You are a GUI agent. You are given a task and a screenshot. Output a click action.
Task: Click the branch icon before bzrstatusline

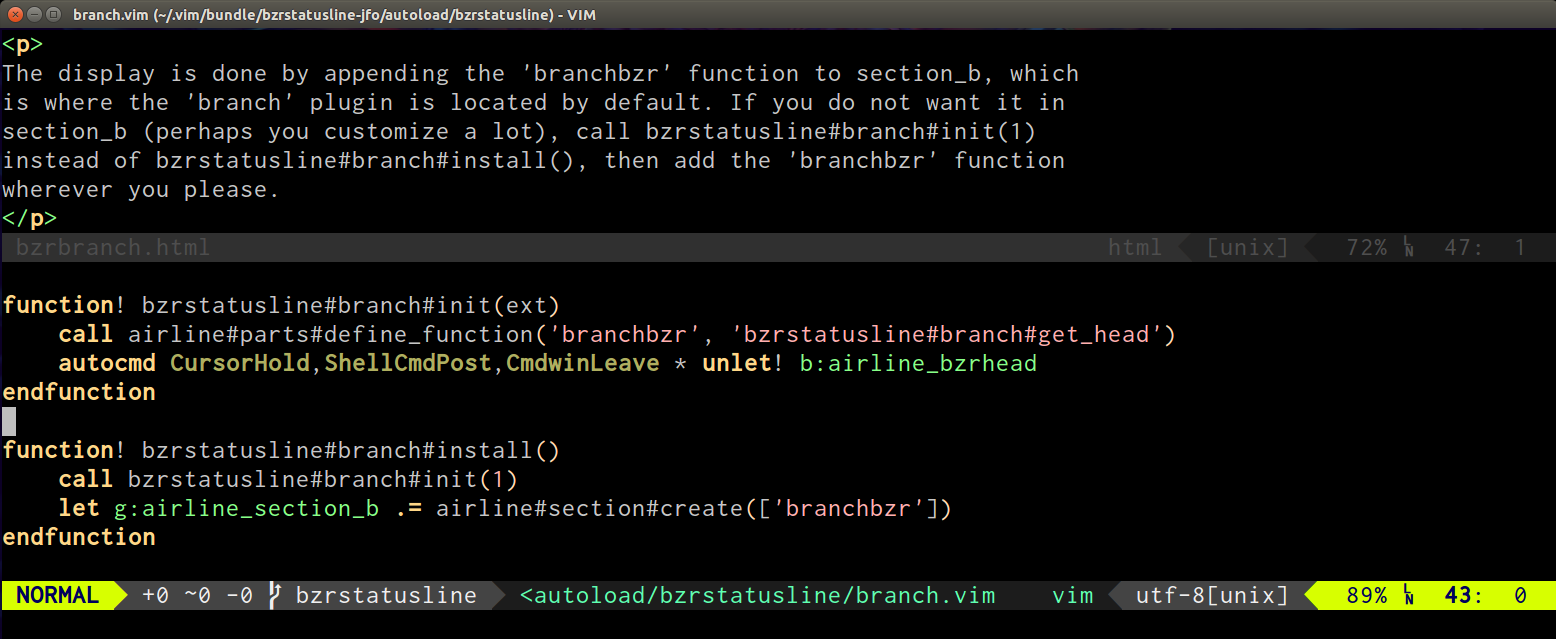pyautogui.click(x=275, y=596)
